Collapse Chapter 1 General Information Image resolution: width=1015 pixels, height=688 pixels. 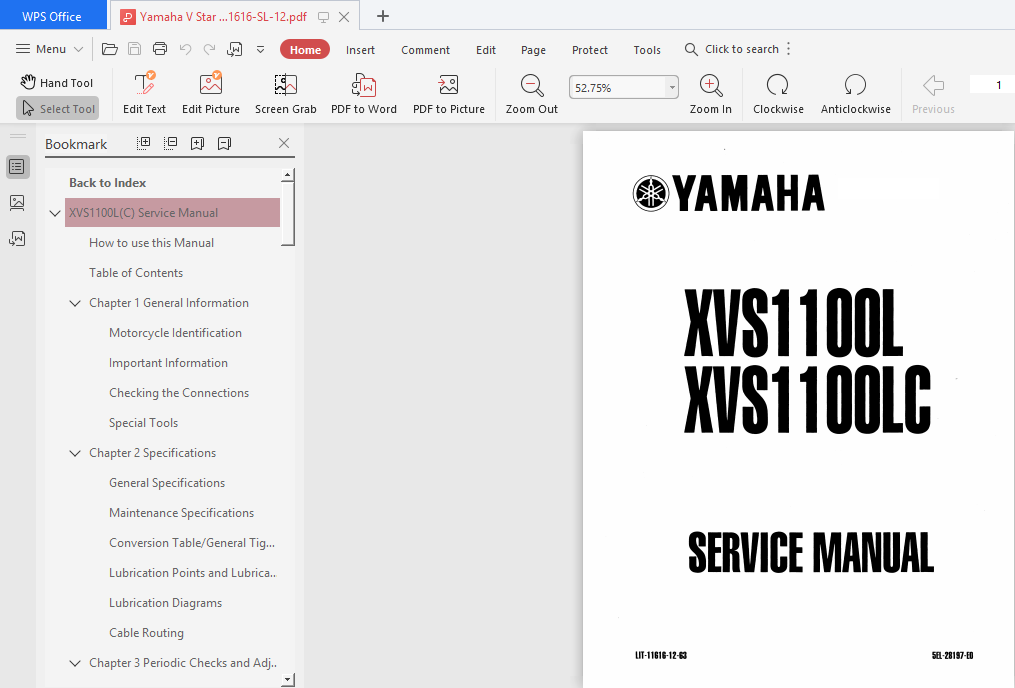pyautogui.click(x=75, y=303)
